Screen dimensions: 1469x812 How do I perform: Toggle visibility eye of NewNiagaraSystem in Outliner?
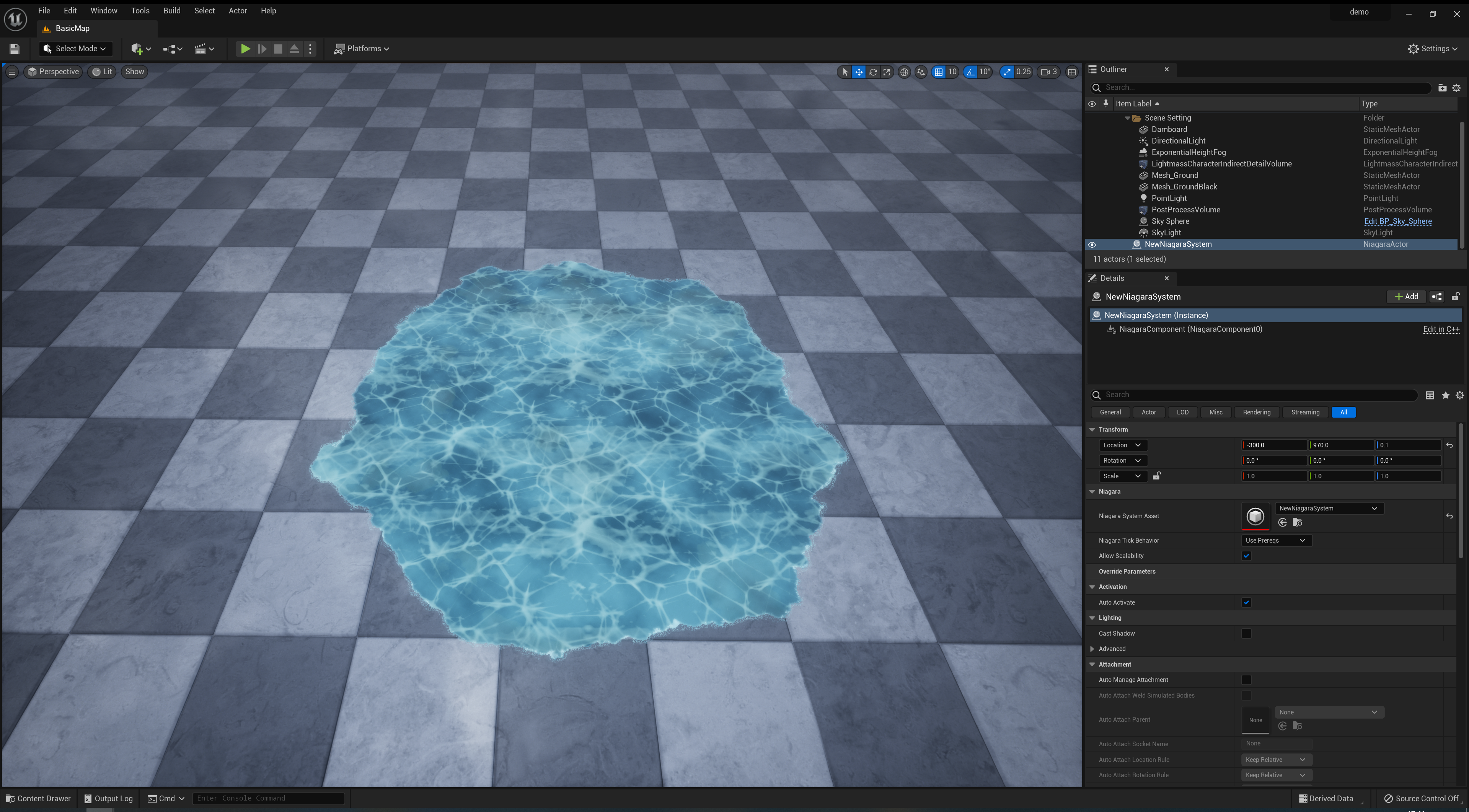pos(1092,245)
